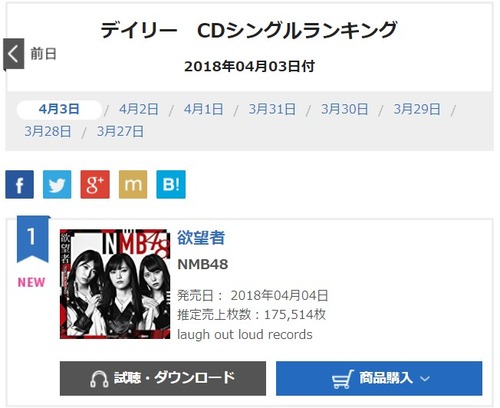The image size is (500, 408).
Task: Expand the 商品購入 dropdown chevron
Action: click(425, 379)
